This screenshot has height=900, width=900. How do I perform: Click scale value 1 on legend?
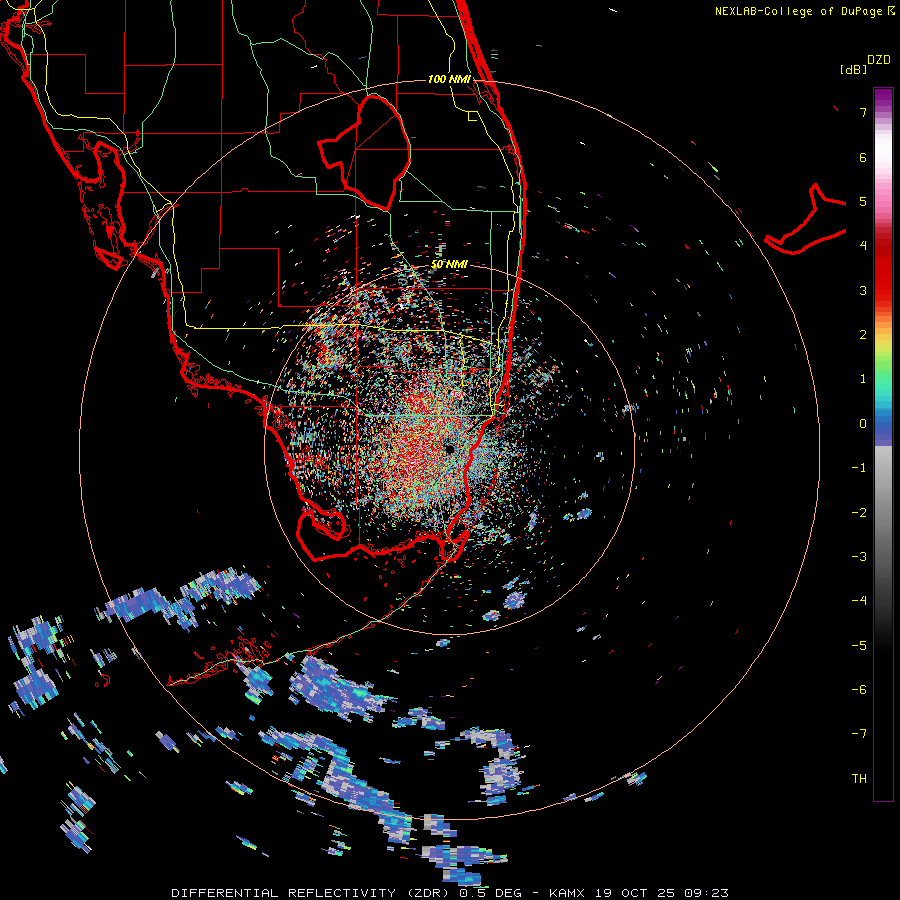point(863,379)
